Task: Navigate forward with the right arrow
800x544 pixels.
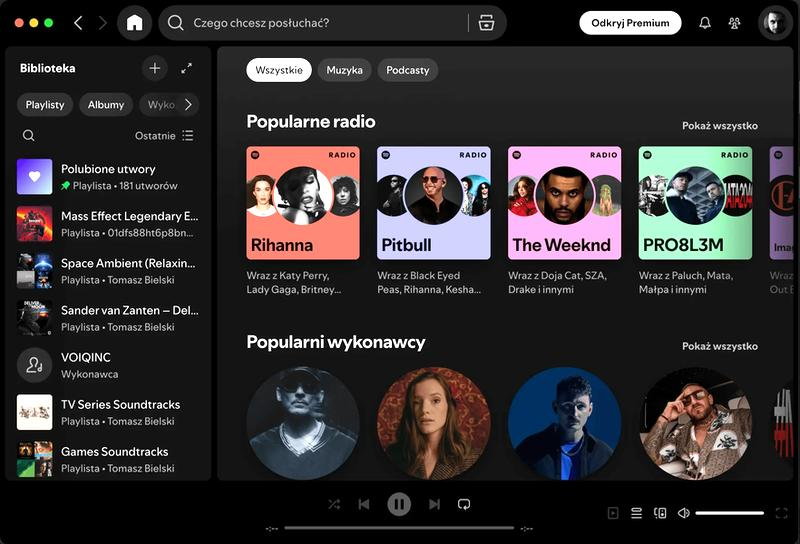Action: click(x=103, y=23)
